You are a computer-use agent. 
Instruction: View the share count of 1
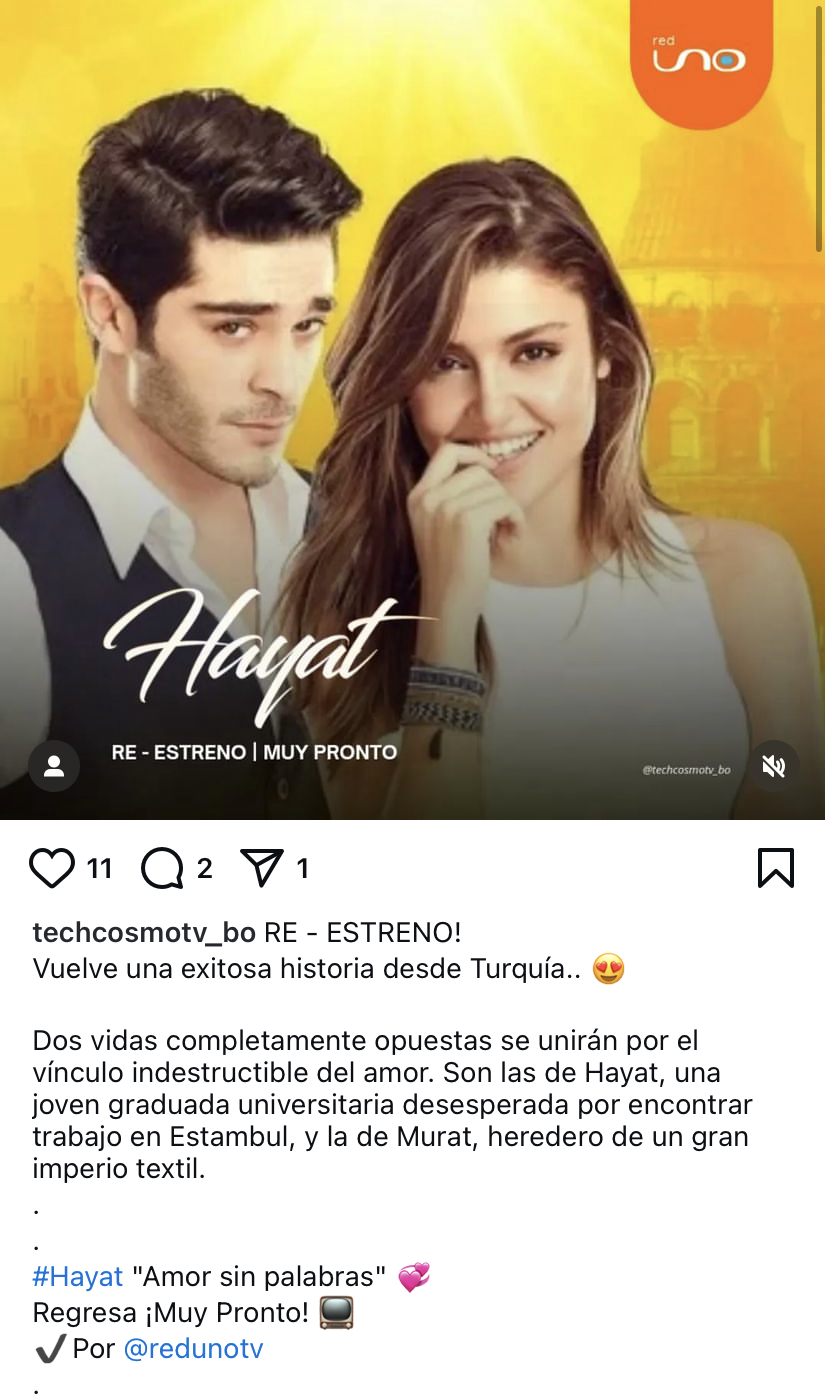[303, 868]
